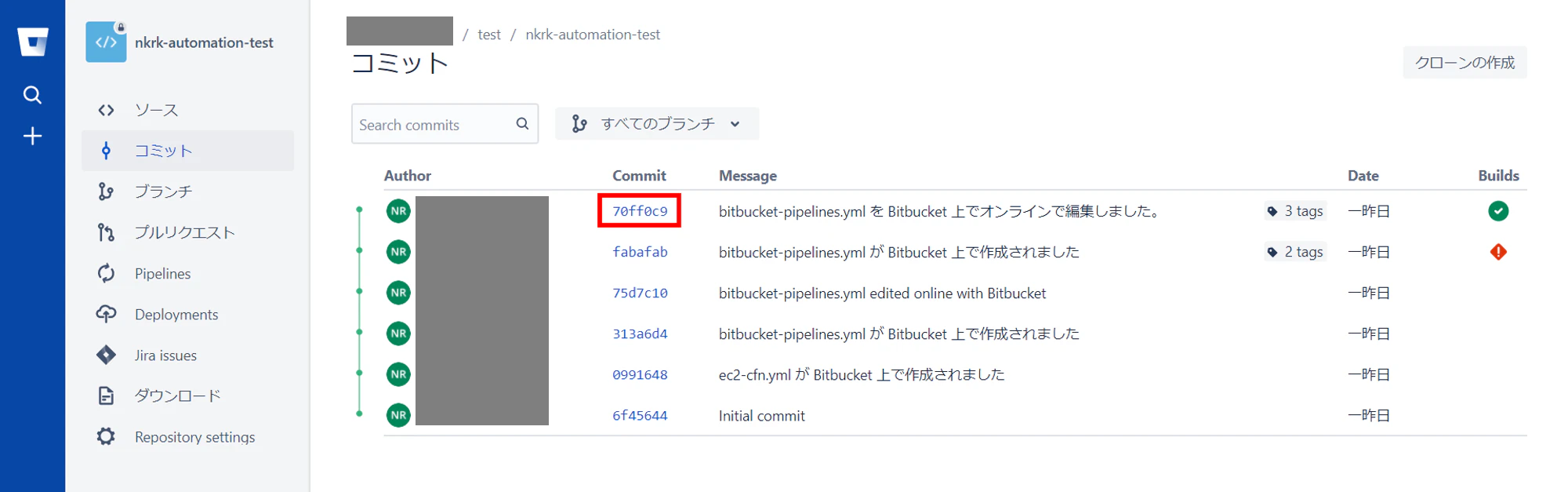Viewport: 1568px width, 492px height.
Task: Click the plus create icon
Action: click(32, 136)
